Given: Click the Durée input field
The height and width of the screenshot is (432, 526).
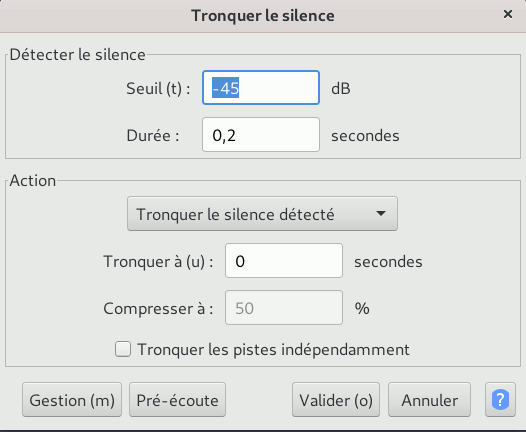Looking at the screenshot, I should coord(261,134).
